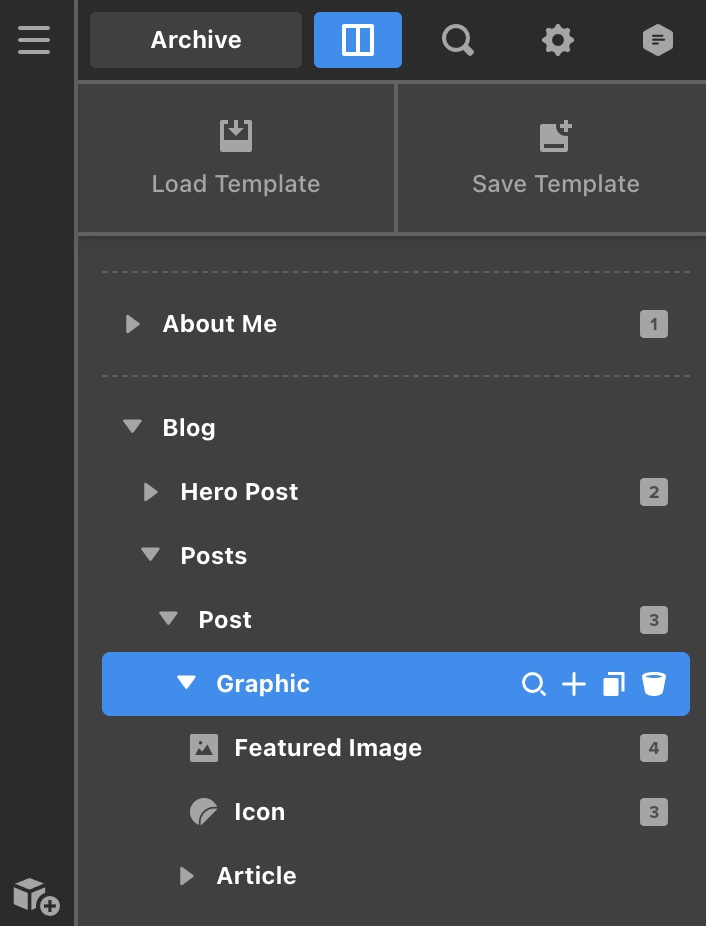
Task: Collapse the Posts group
Action: pyautogui.click(x=150, y=555)
